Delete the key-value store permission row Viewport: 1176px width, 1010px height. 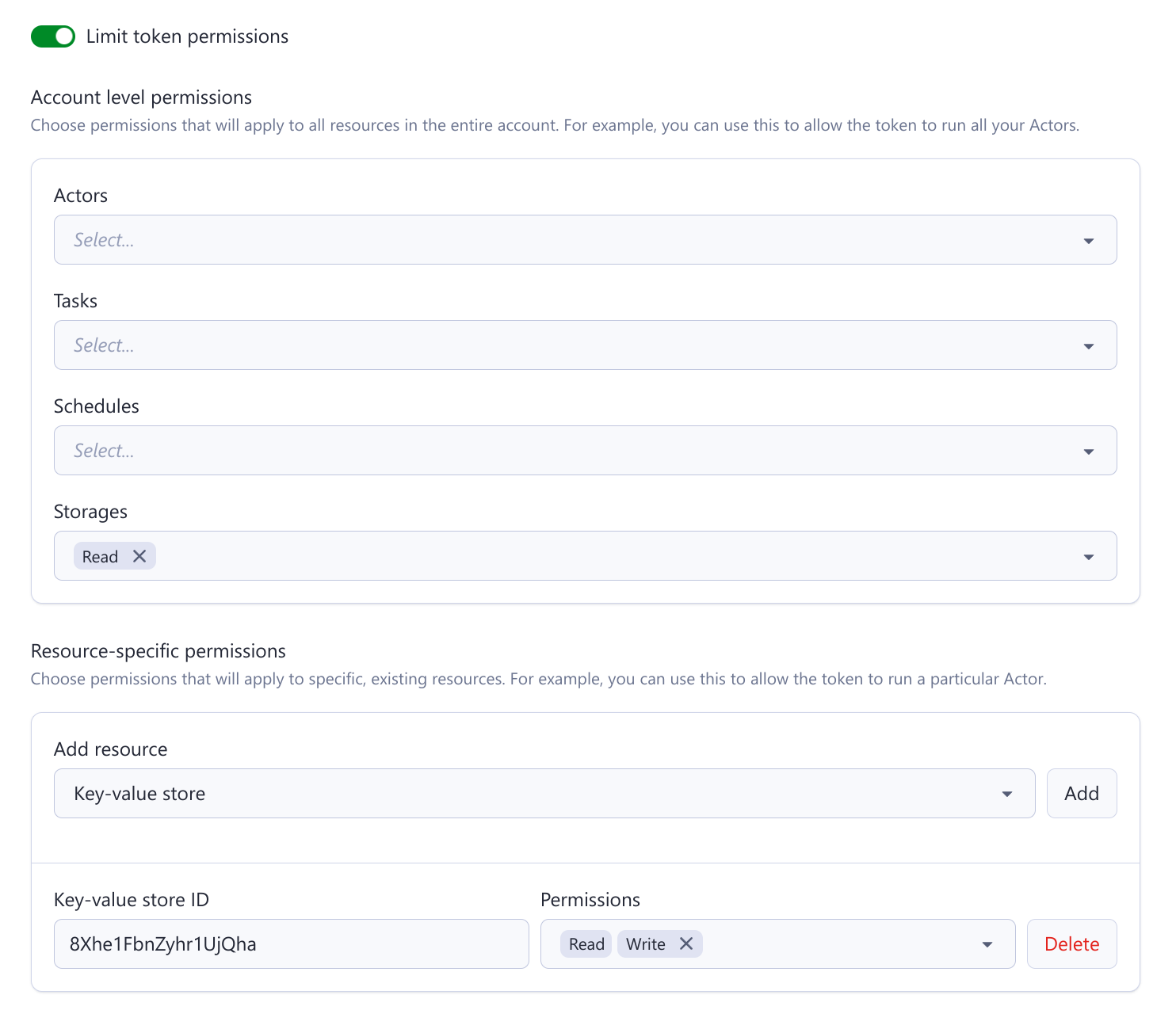(1071, 943)
